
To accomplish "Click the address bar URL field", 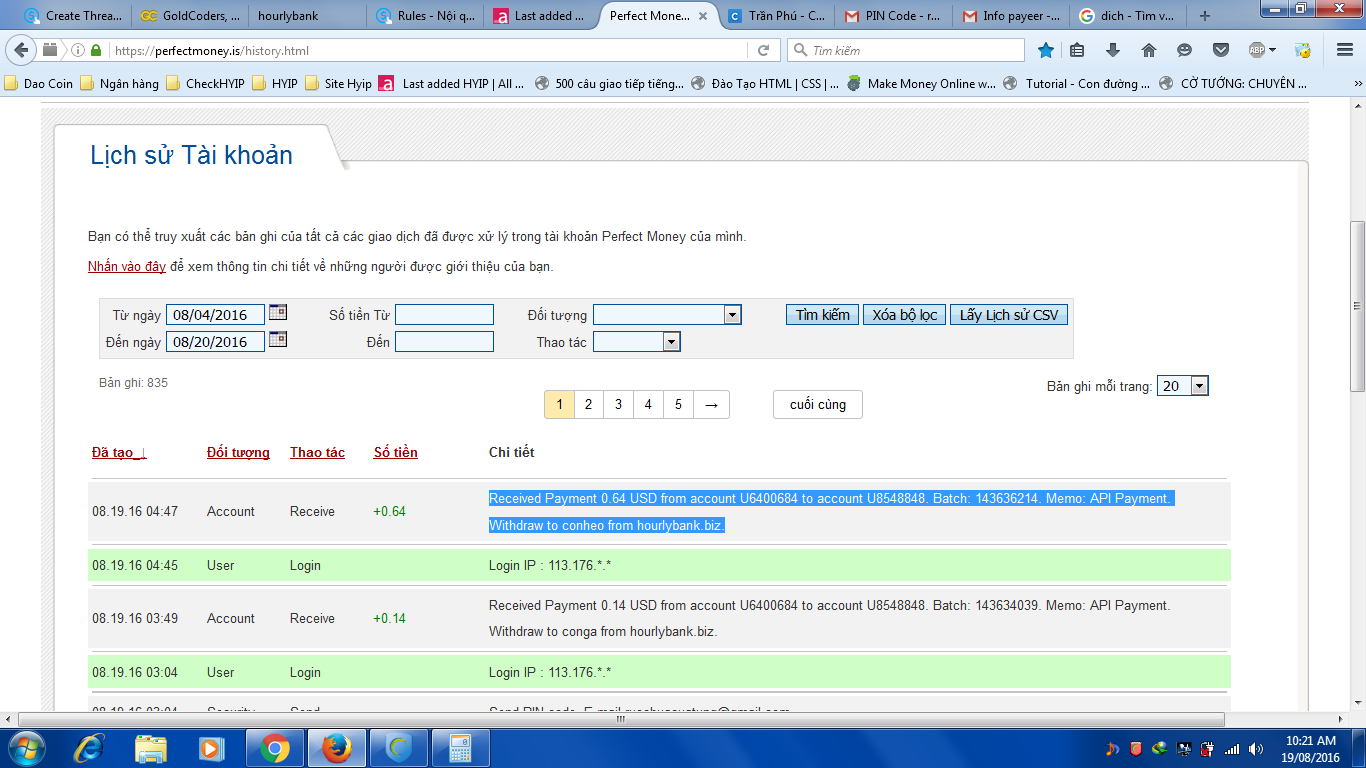I will [x=430, y=50].
